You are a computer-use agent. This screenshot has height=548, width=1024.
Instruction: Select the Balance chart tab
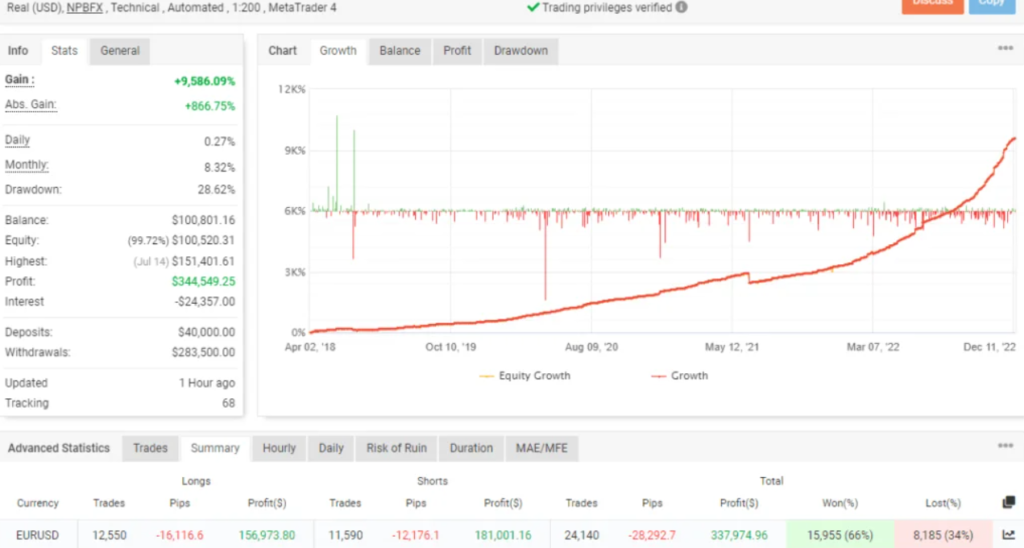click(x=400, y=51)
